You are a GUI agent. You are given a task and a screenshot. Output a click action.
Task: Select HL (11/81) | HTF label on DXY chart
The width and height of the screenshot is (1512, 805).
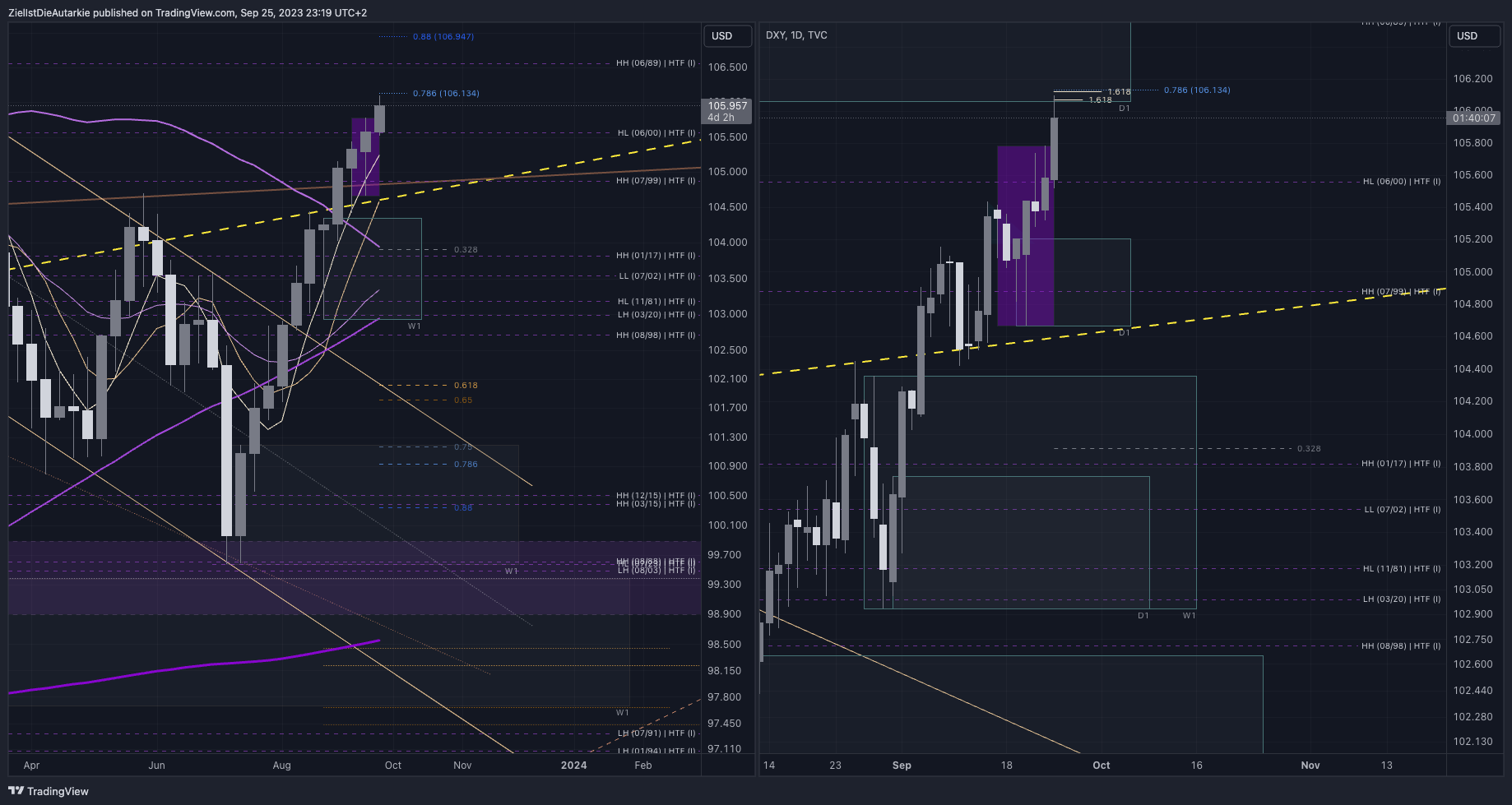point(1402,569)
